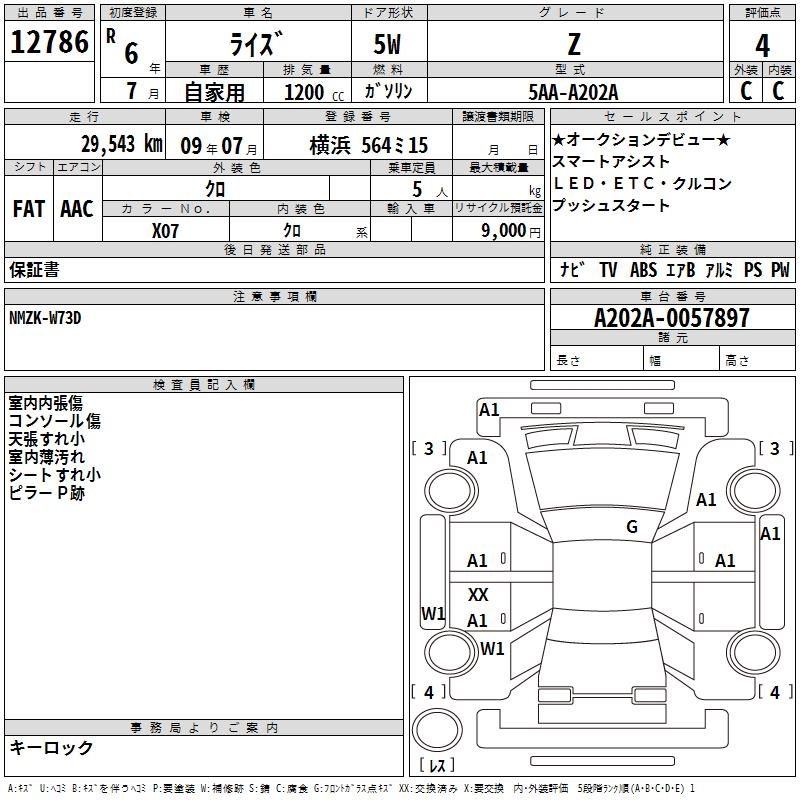Select the キーロック office notice text
The height and width of the screenshot is (800, 800).
point(51,747)
